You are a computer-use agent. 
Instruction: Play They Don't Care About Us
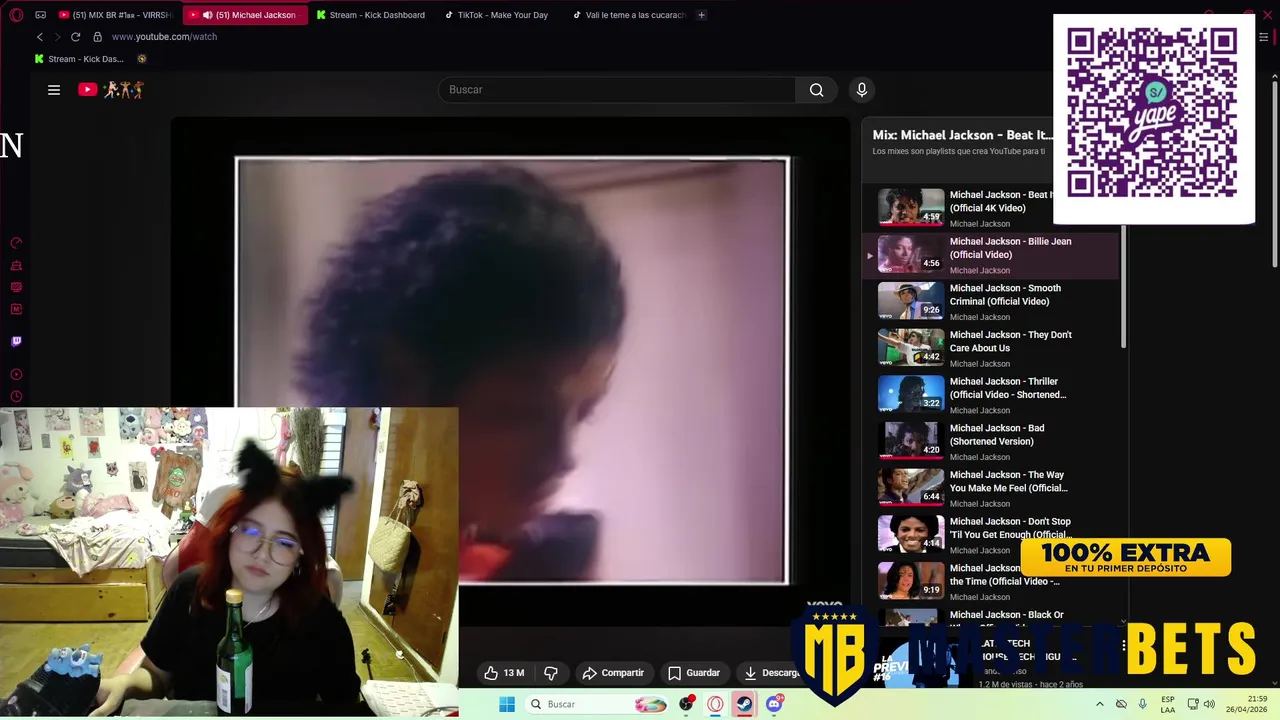[x=990, y=348]
